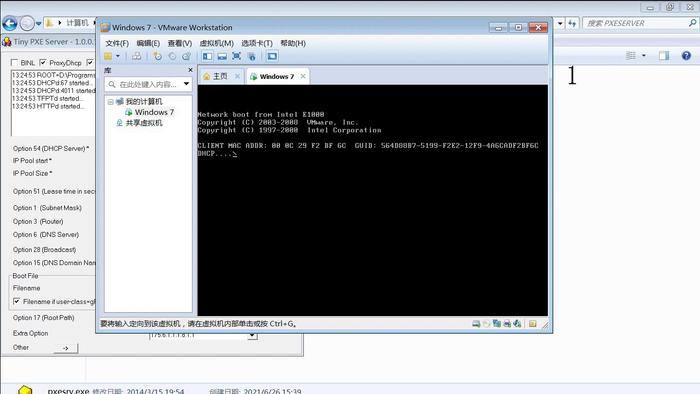
Task: Click the Other '->' button in PXE Server
Action: point(66,348)
